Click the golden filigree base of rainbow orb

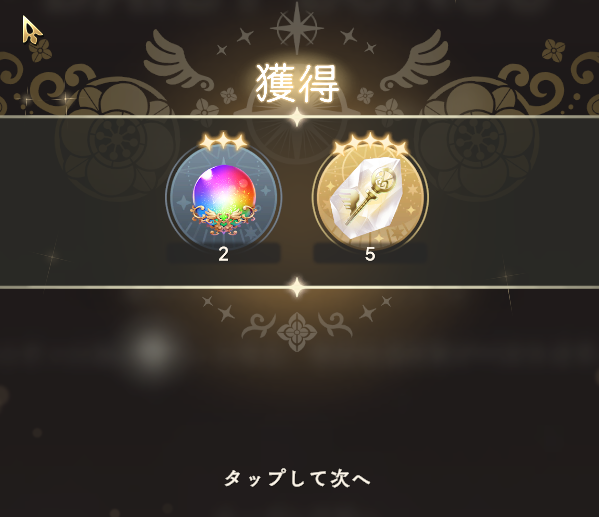pyautogui.click(x=224, y=219)
